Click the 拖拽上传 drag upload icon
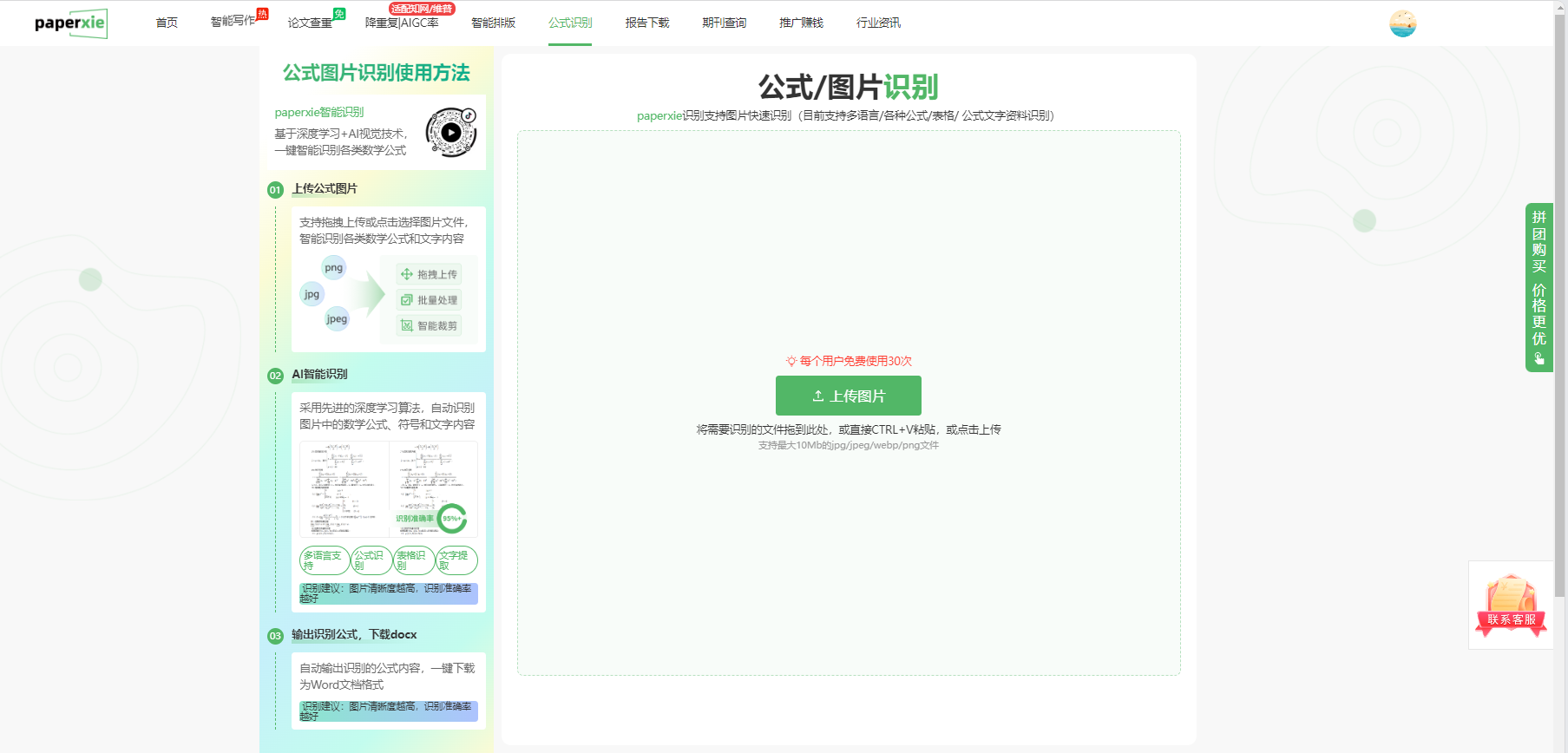1568x753 pixels. pos(406,274)
